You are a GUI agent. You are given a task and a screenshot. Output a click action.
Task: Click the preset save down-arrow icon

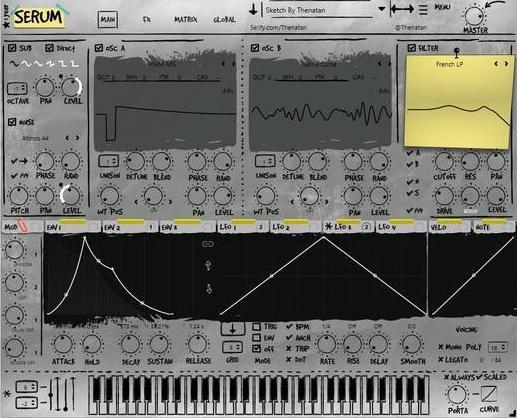pos(253,9)
